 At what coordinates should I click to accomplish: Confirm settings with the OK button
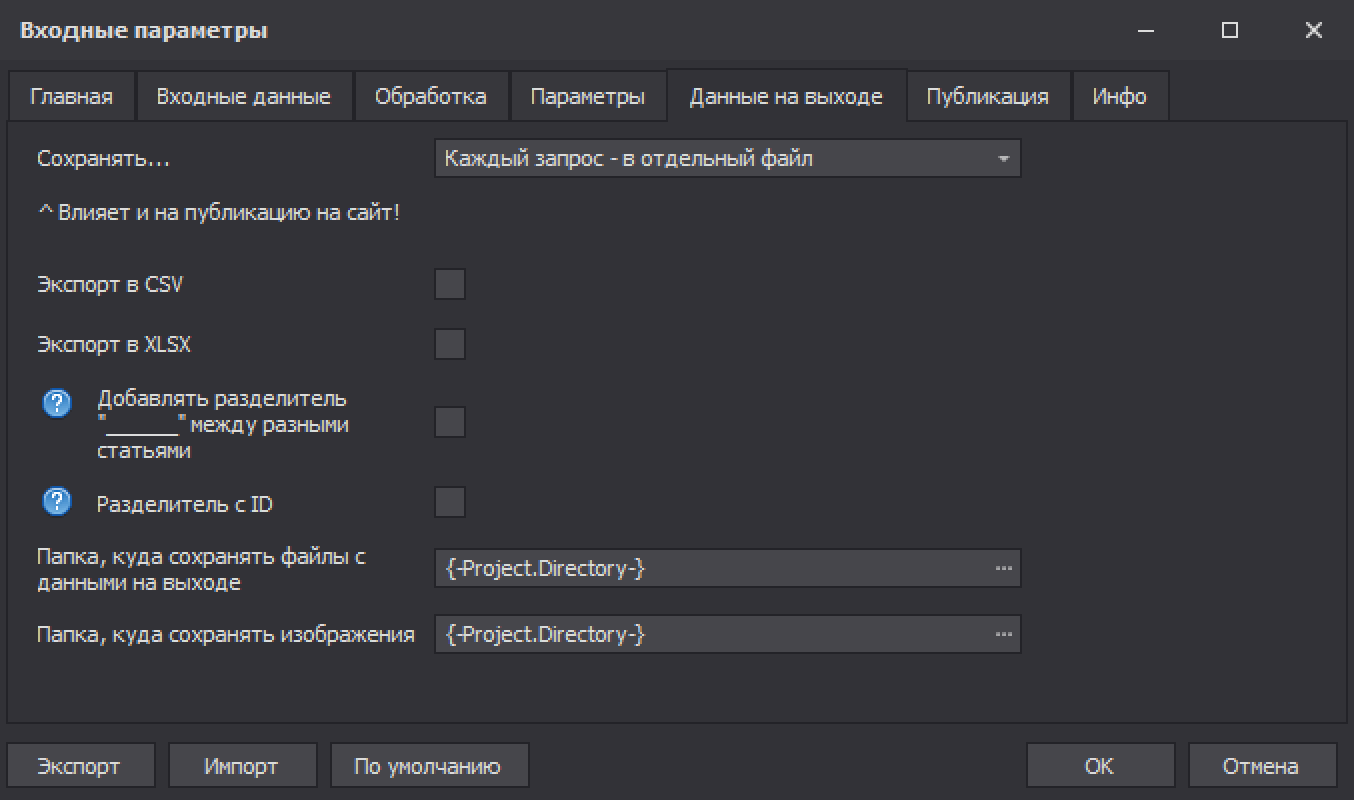tap(1099, 766)
